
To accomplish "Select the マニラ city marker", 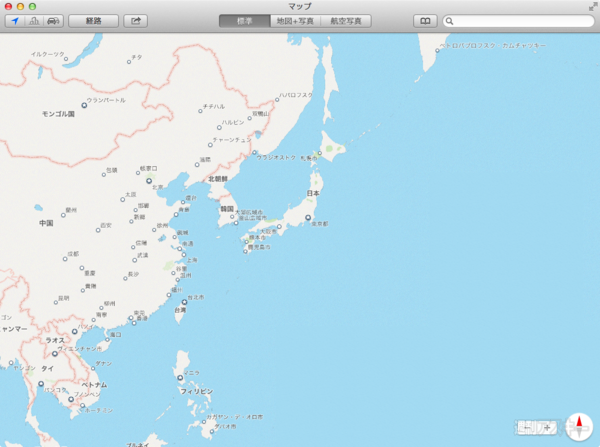I will [x=180, y=378].
